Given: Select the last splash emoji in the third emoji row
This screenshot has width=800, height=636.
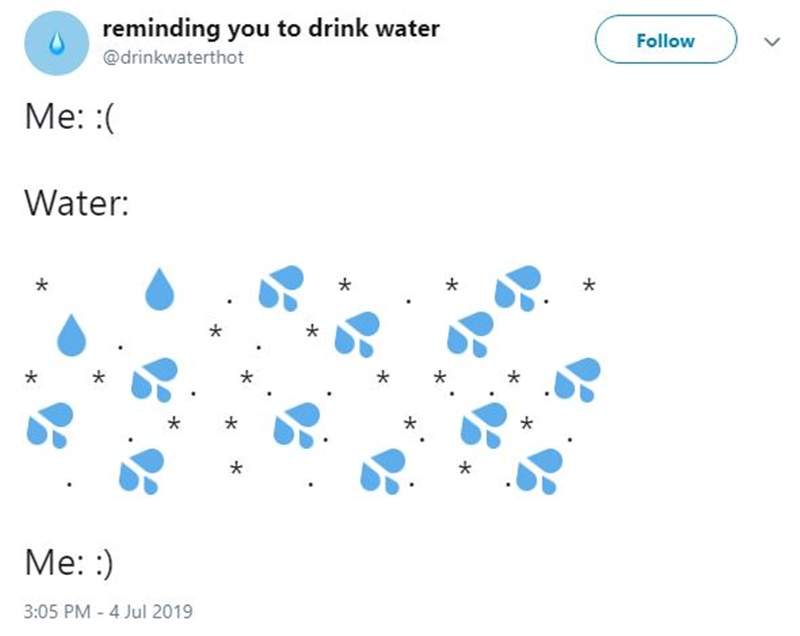Looking at the screenshot, I should (x=578, y=380).
